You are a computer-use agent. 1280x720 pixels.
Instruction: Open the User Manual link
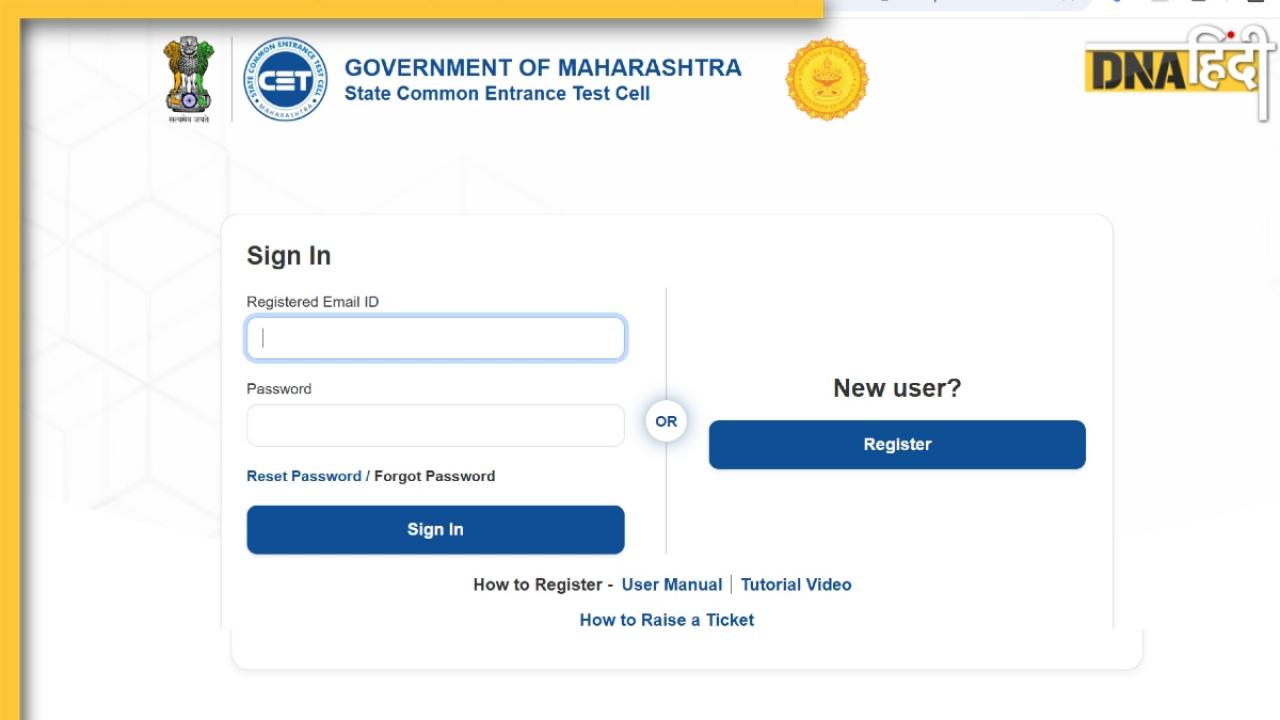coord(672,585)
